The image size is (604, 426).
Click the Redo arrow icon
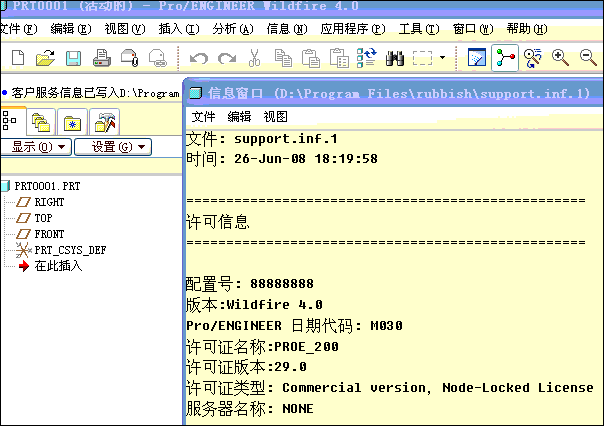pyautogui.click(x=227, y=58)
